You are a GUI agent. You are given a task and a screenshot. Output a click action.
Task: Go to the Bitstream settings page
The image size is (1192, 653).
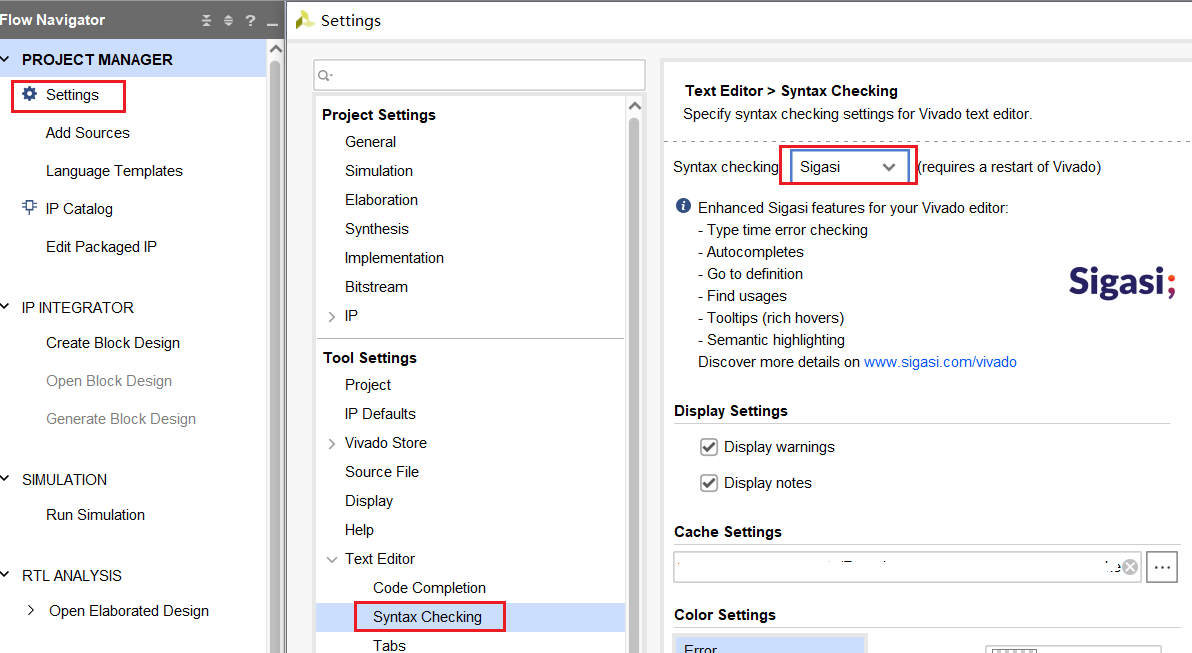click(376, 287)
